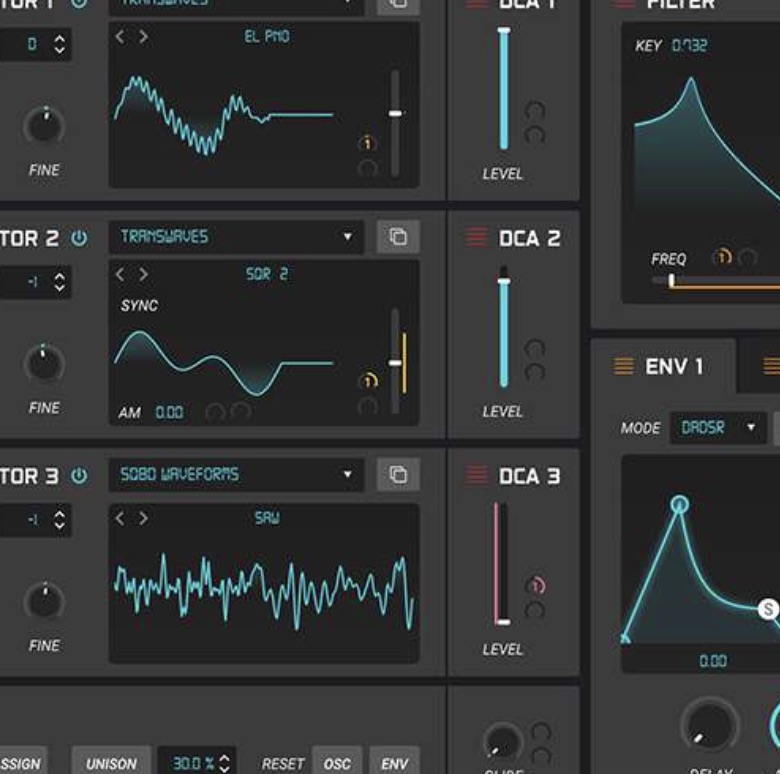Click the ENV 1 DELAY knob
Image resolution: width=780 pixels, height=774 pixels.
pyautogui.click(x=710, y=726)
